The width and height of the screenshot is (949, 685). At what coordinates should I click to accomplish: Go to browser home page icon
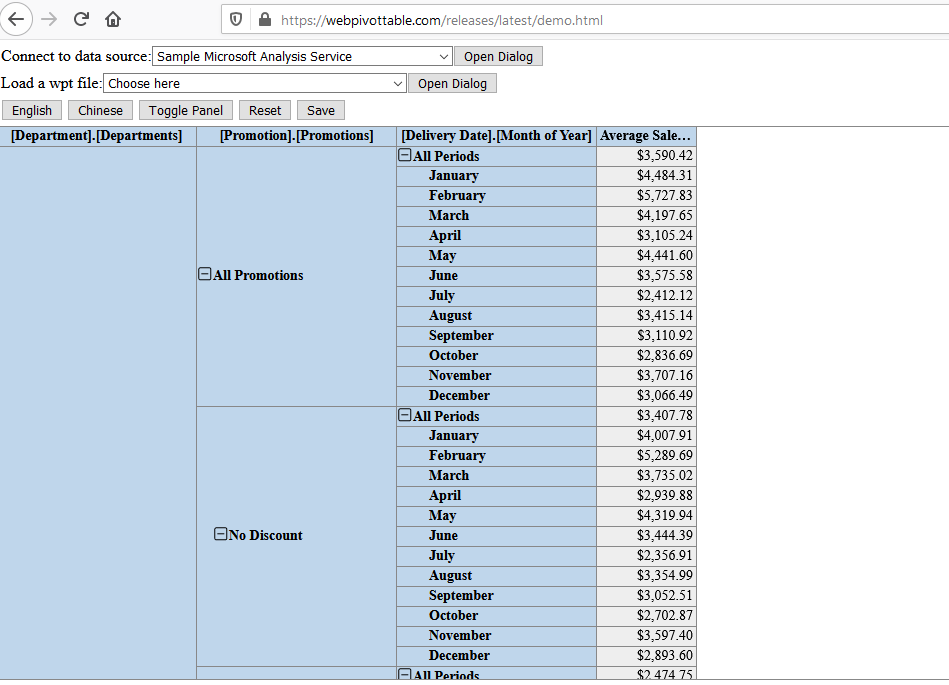click(113, 19)
